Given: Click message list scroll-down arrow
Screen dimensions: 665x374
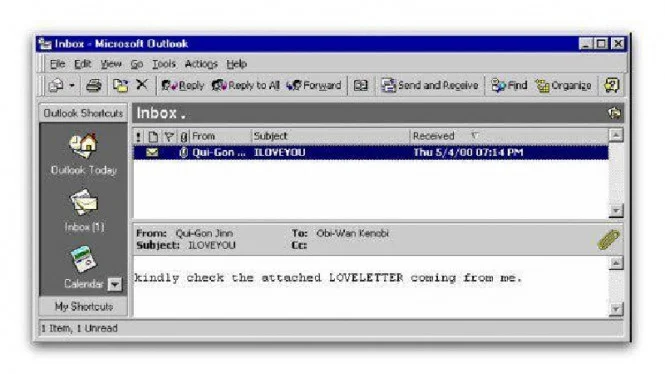Looking at the screenshot, I should coord(616,211).
